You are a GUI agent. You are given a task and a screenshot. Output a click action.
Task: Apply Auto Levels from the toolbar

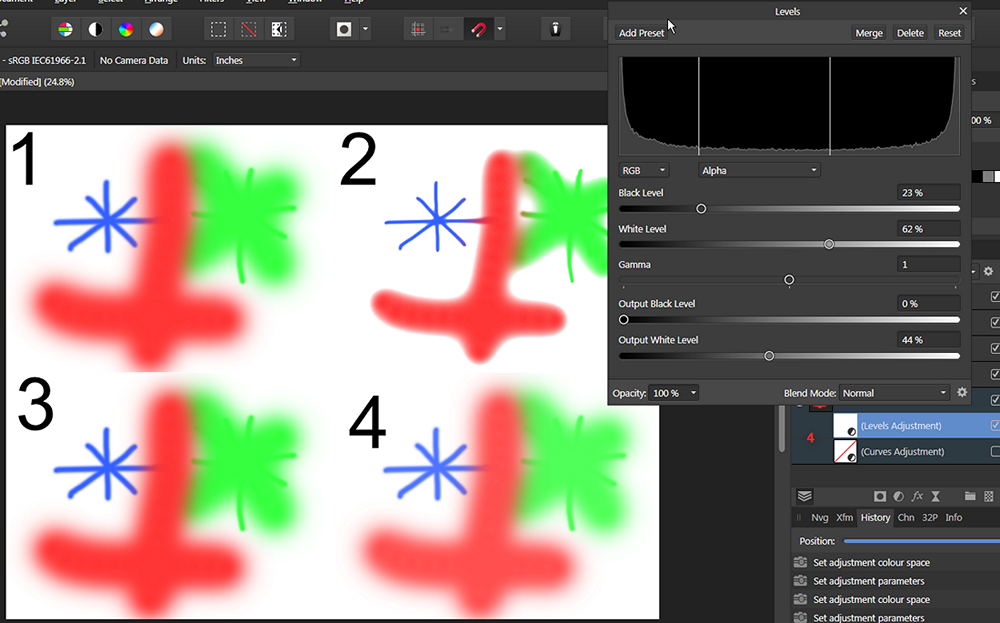pos(65,29)
